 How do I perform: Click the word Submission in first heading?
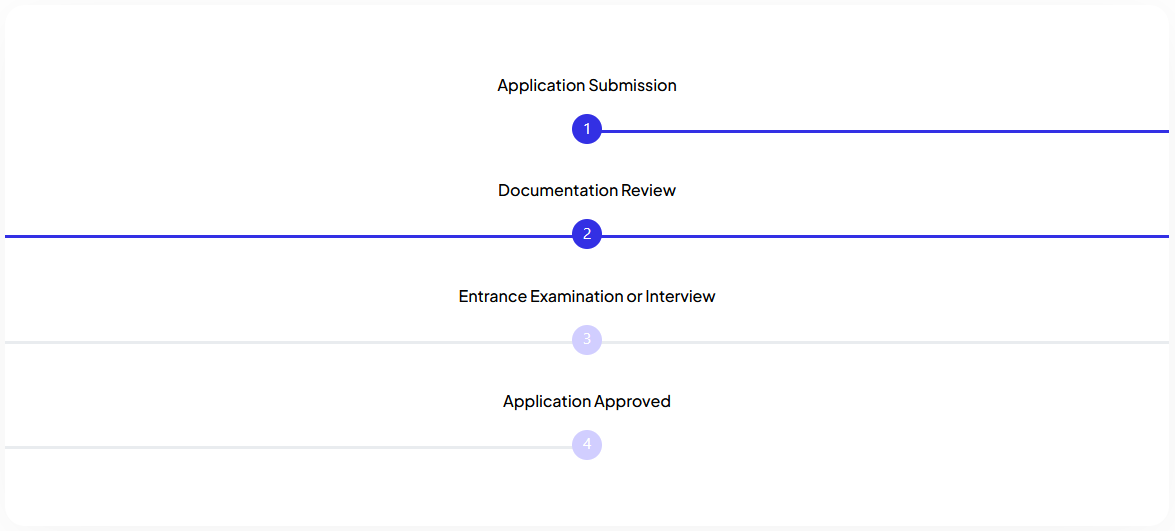click(632, 85)
